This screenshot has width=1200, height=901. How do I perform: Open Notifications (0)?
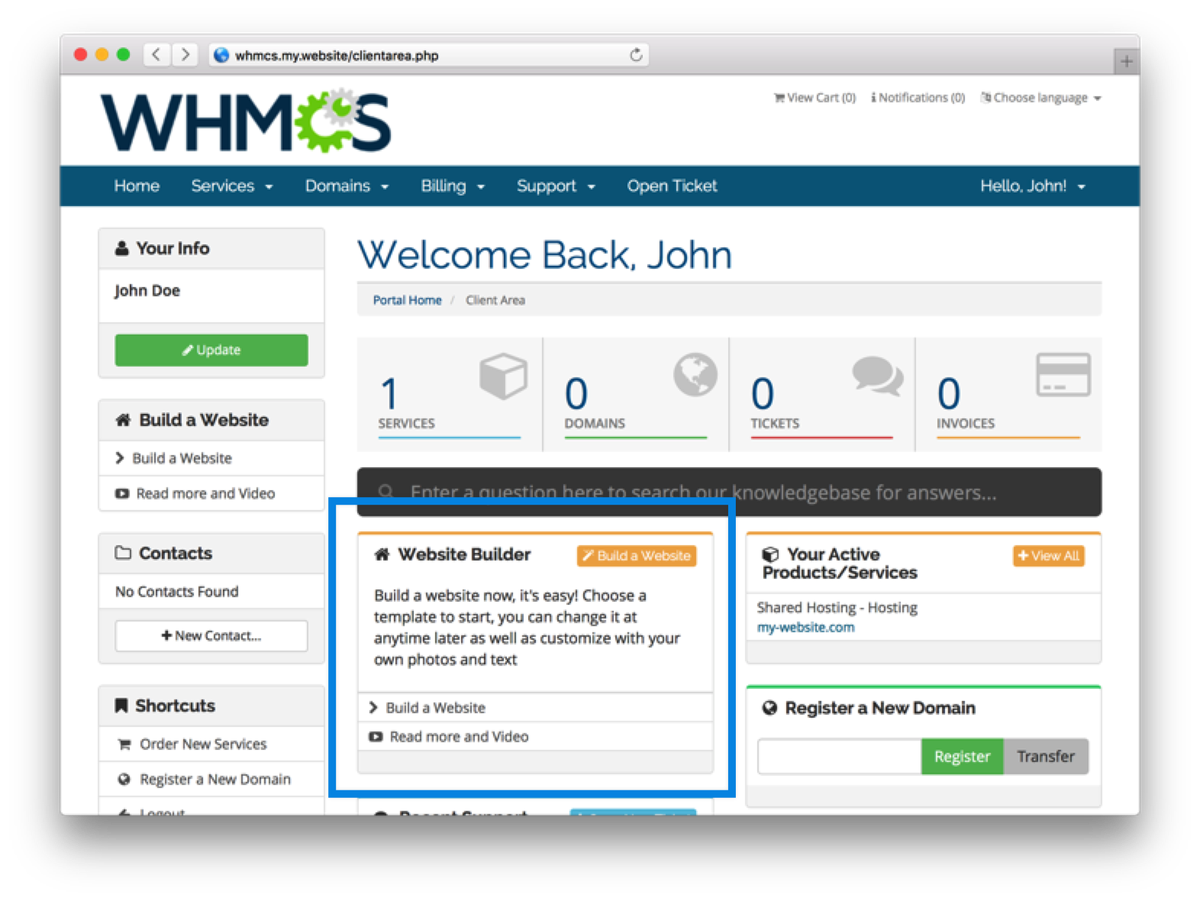pyautogui.click(x=918, y=98)
